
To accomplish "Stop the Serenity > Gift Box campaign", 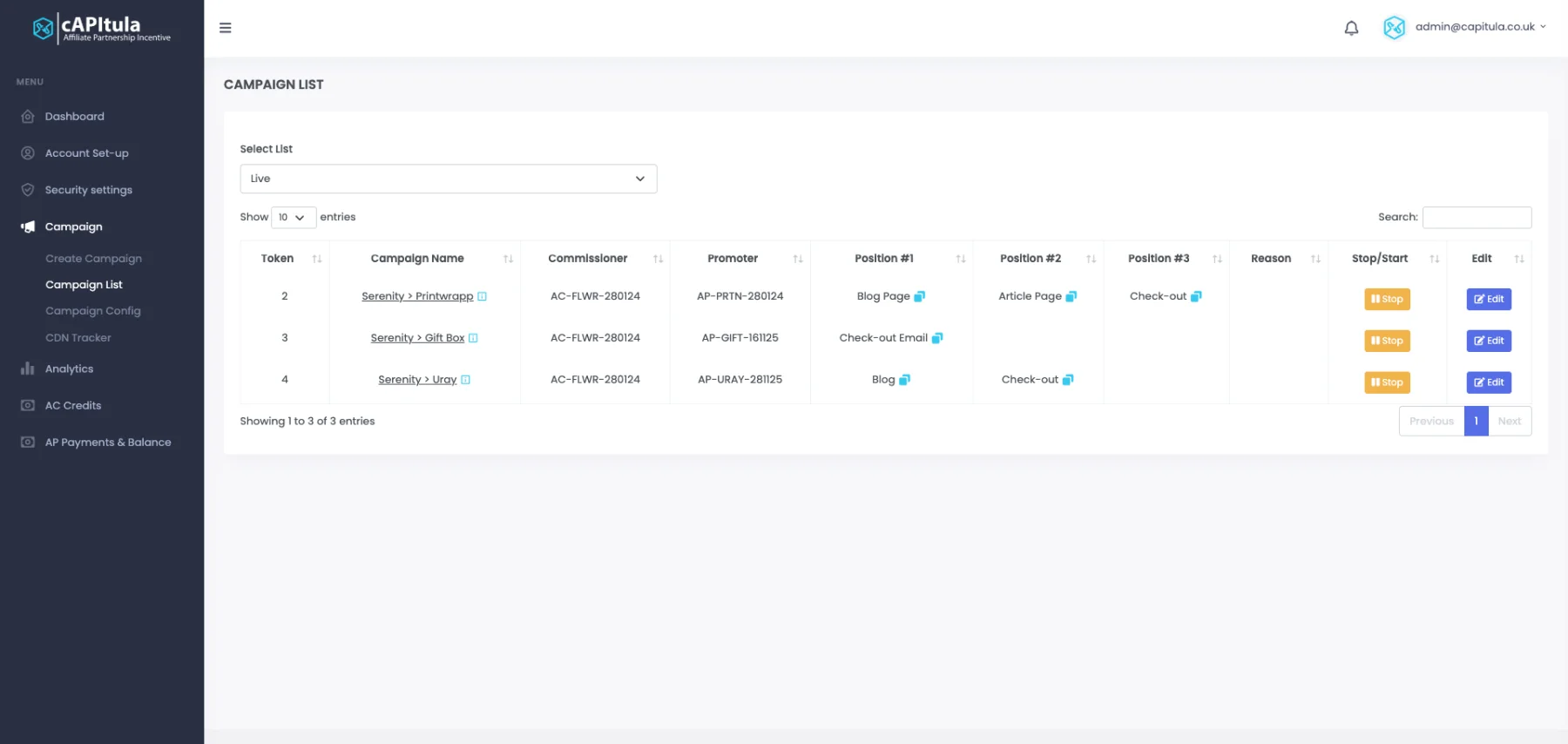I will coord(1387,341).
